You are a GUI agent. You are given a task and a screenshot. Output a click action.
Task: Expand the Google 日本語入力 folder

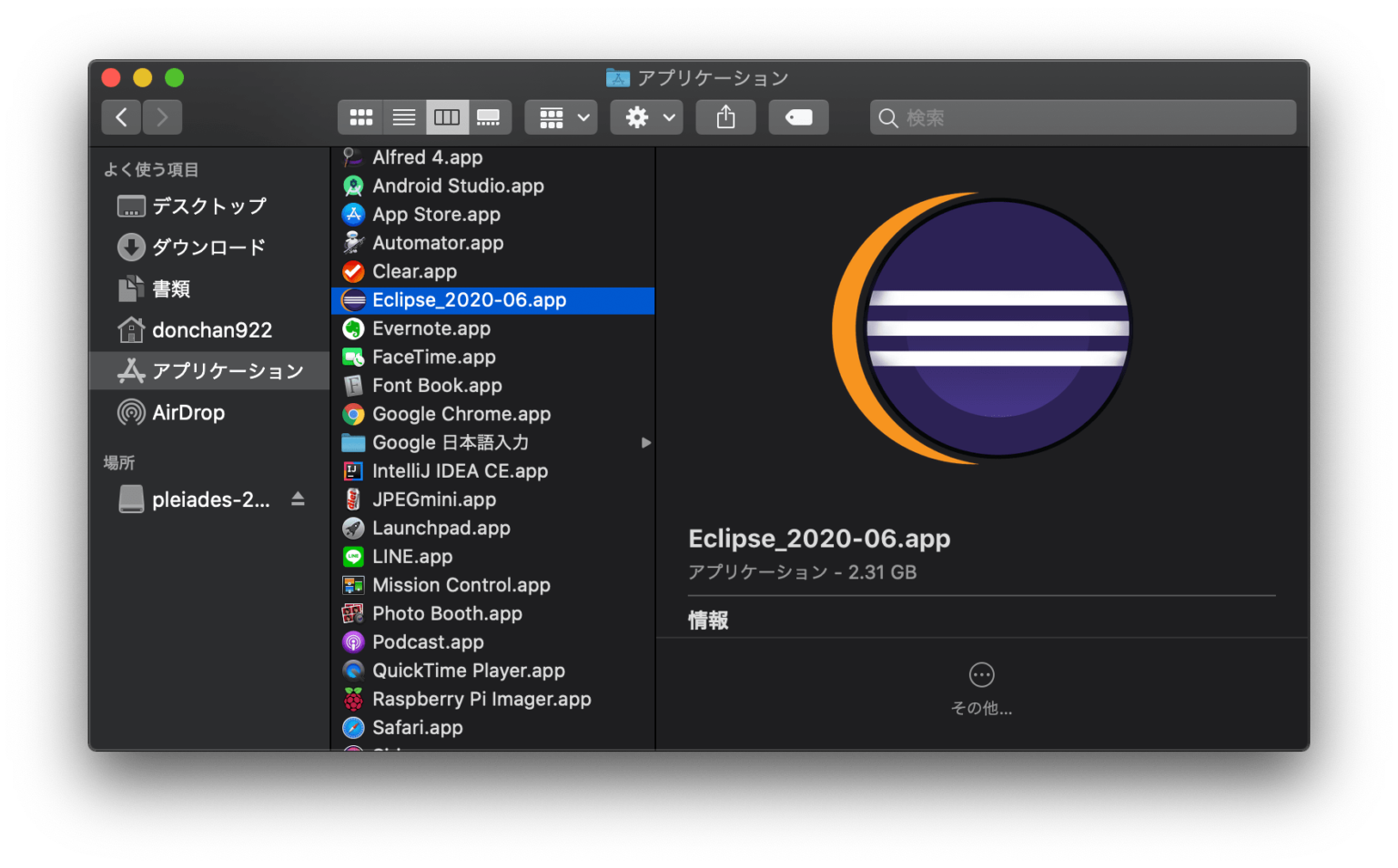pyautogui.click(x=646, y=443)
